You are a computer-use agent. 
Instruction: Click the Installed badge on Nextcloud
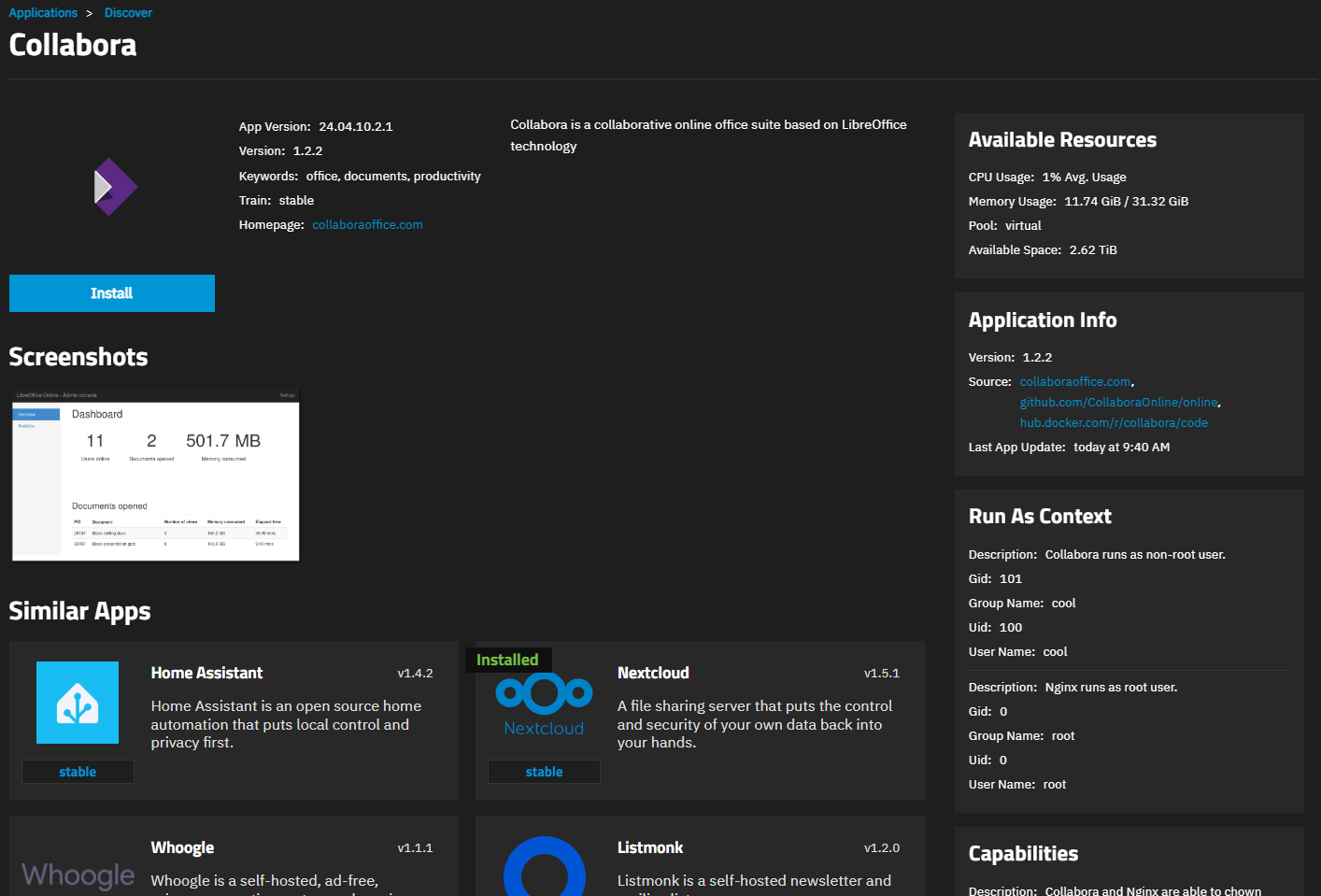(507, 660)
